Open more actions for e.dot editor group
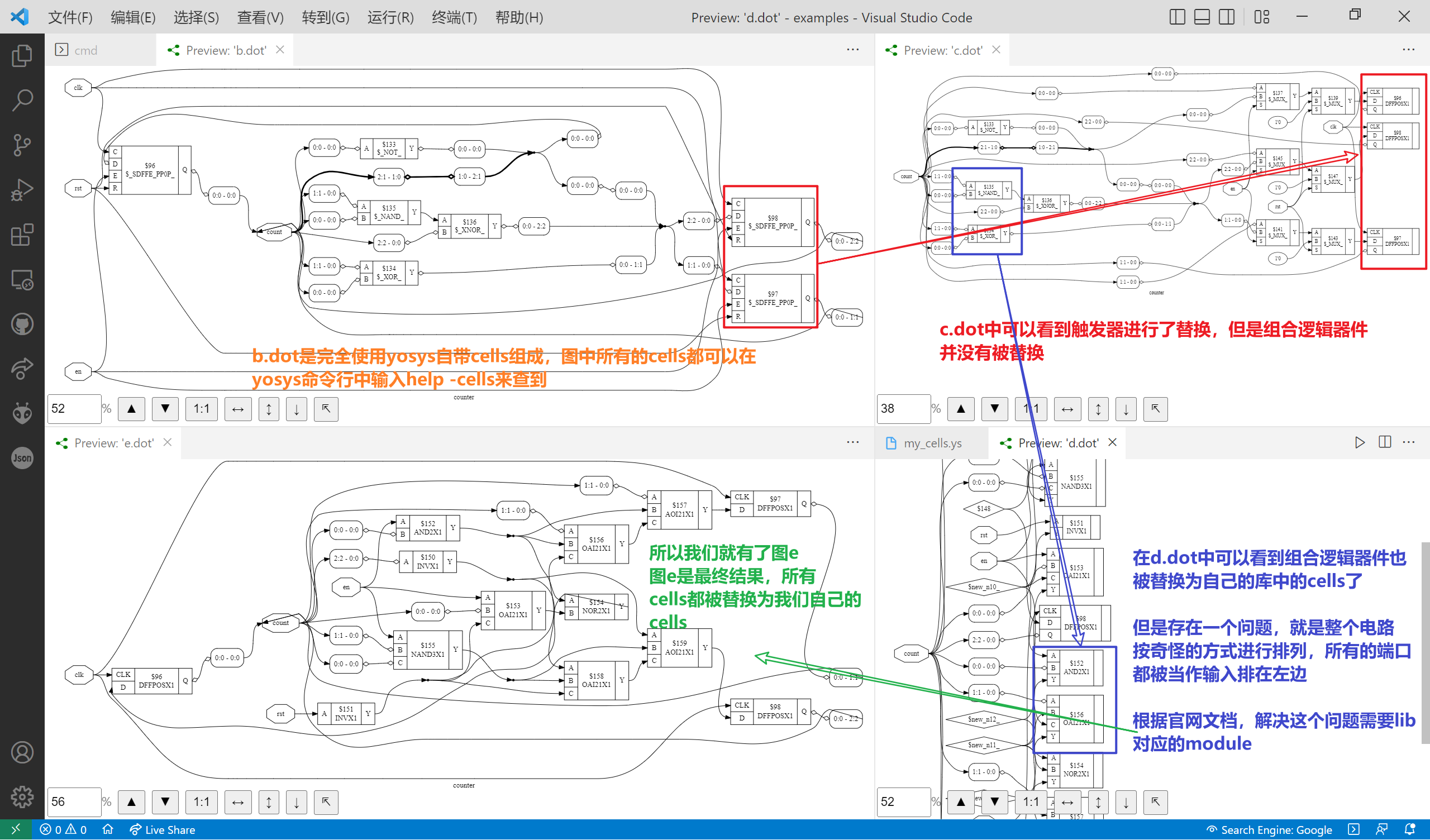Image resolution: width=1430 pixels, height=840 pixels. [x=852, y=442]
